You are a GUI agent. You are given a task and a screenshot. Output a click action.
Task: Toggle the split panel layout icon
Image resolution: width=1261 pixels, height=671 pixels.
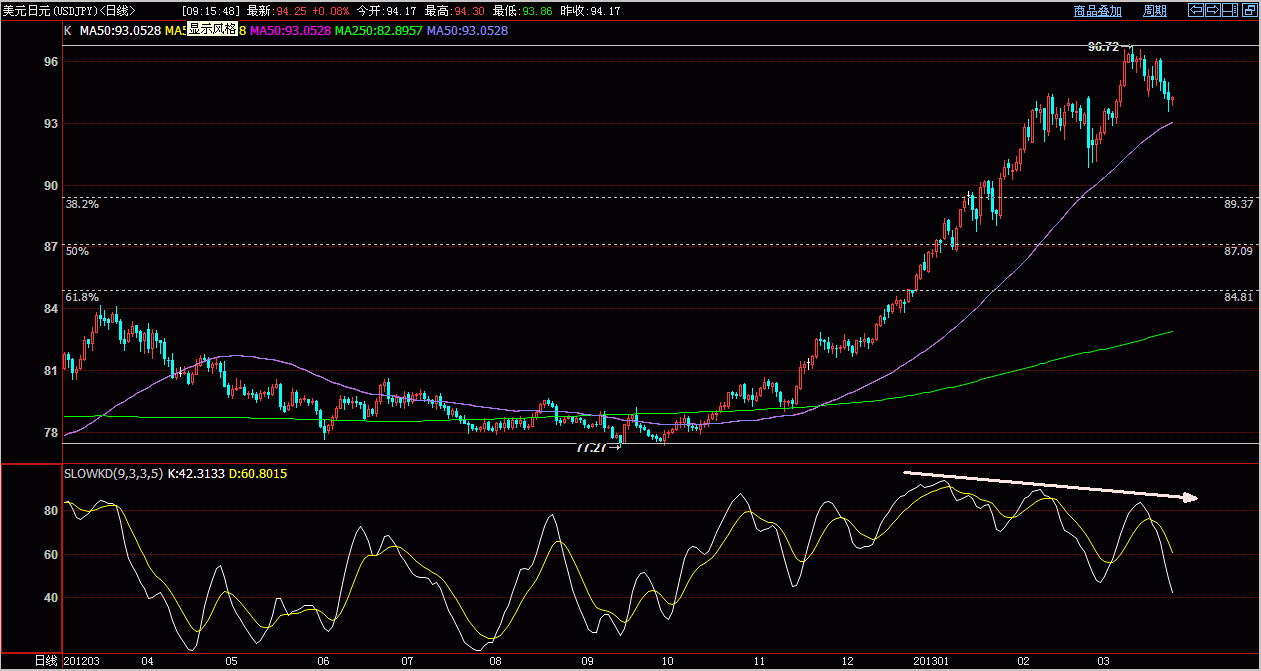1229,10
